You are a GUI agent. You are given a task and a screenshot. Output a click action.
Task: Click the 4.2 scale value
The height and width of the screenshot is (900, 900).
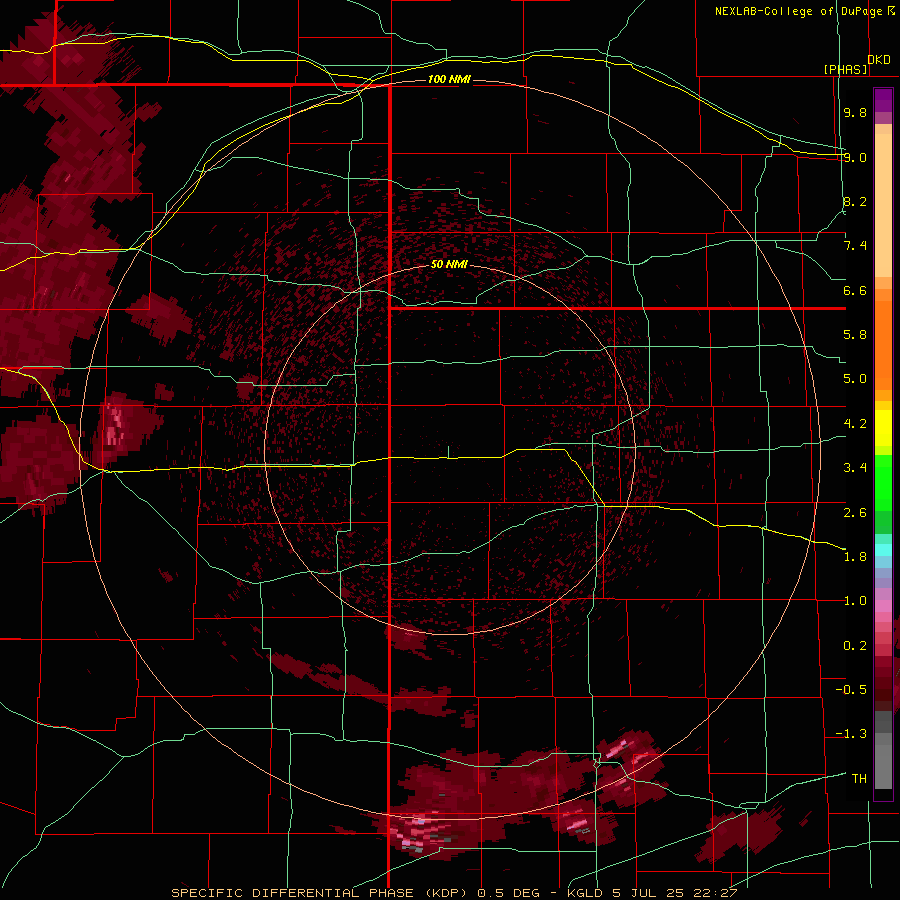pos(855,424)
